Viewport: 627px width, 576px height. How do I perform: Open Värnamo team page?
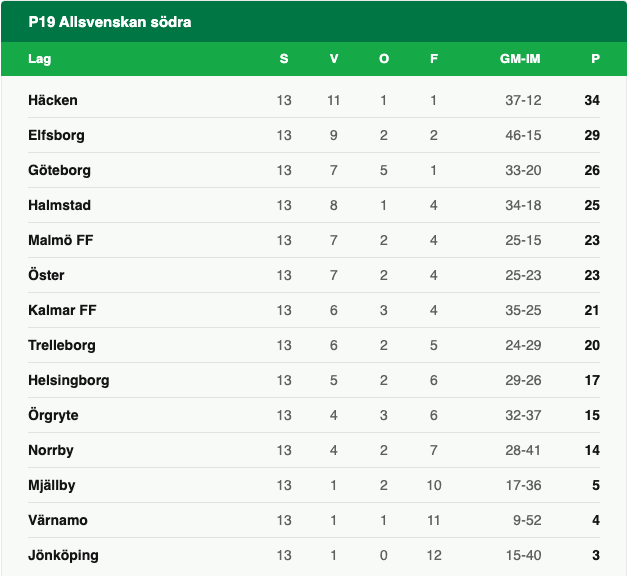coord(56,520)
